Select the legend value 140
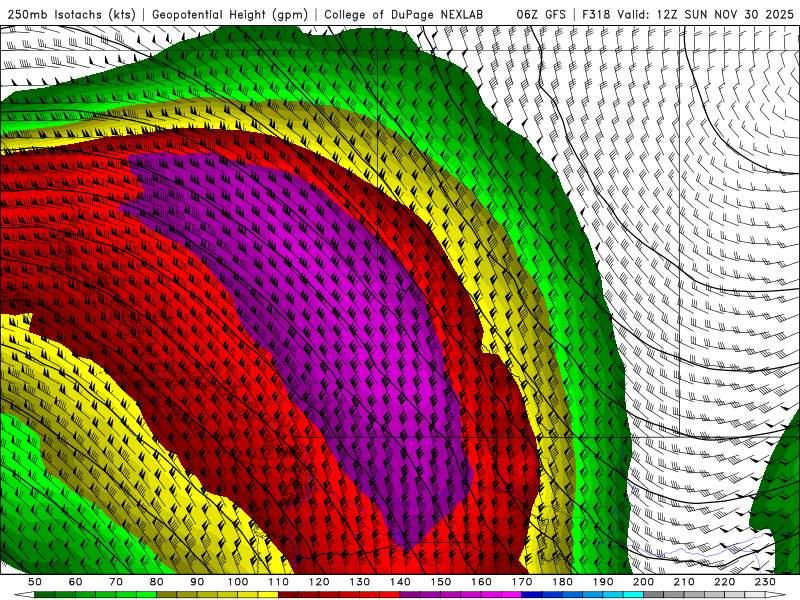 [x=400, y=582]
